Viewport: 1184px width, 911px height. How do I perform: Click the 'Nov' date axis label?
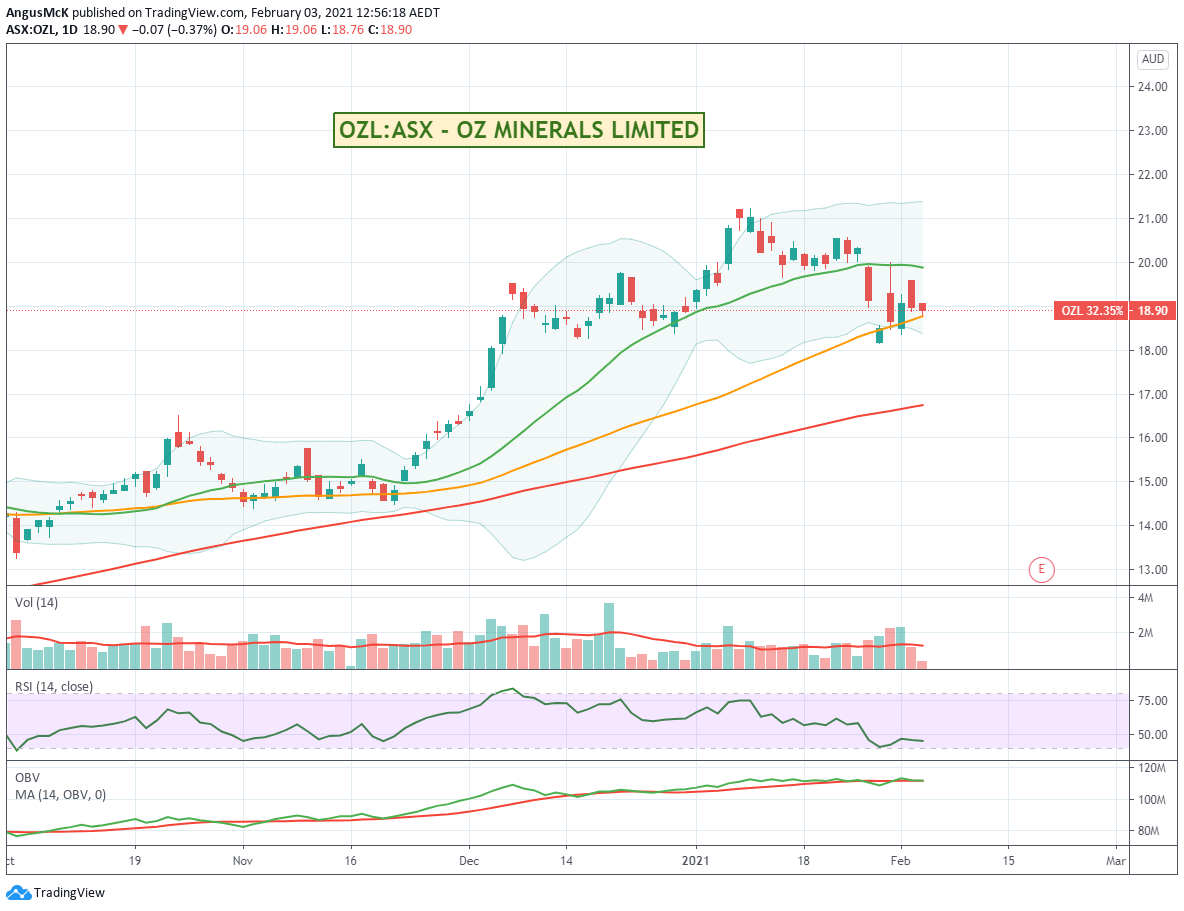(242, 860)
